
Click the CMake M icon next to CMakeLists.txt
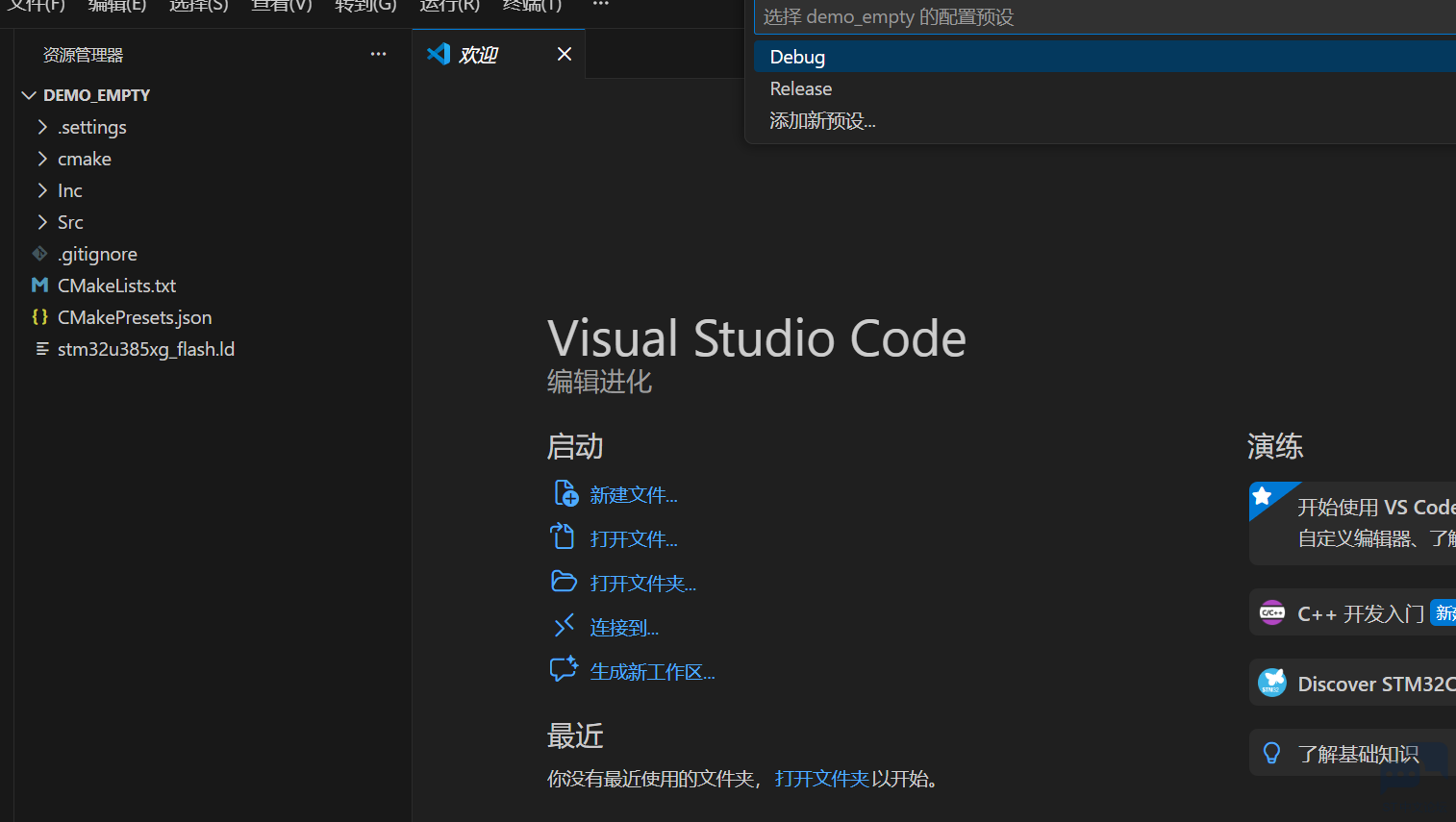click(x=39, y=286)
